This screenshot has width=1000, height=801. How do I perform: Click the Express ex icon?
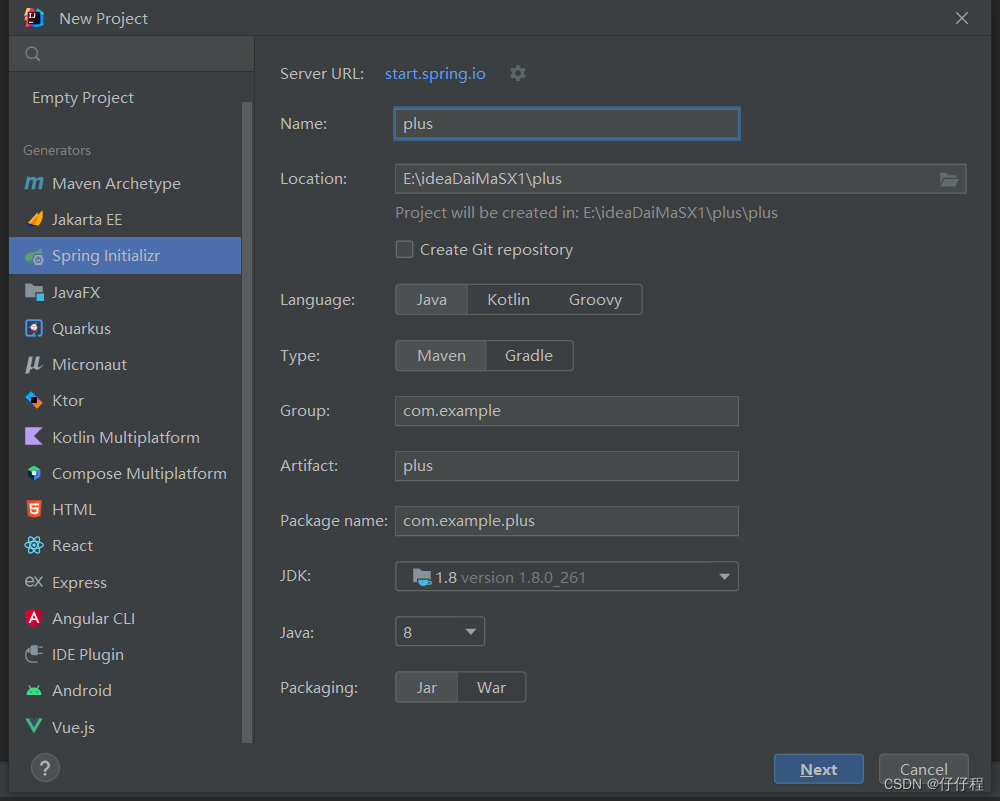click(34, 582)
